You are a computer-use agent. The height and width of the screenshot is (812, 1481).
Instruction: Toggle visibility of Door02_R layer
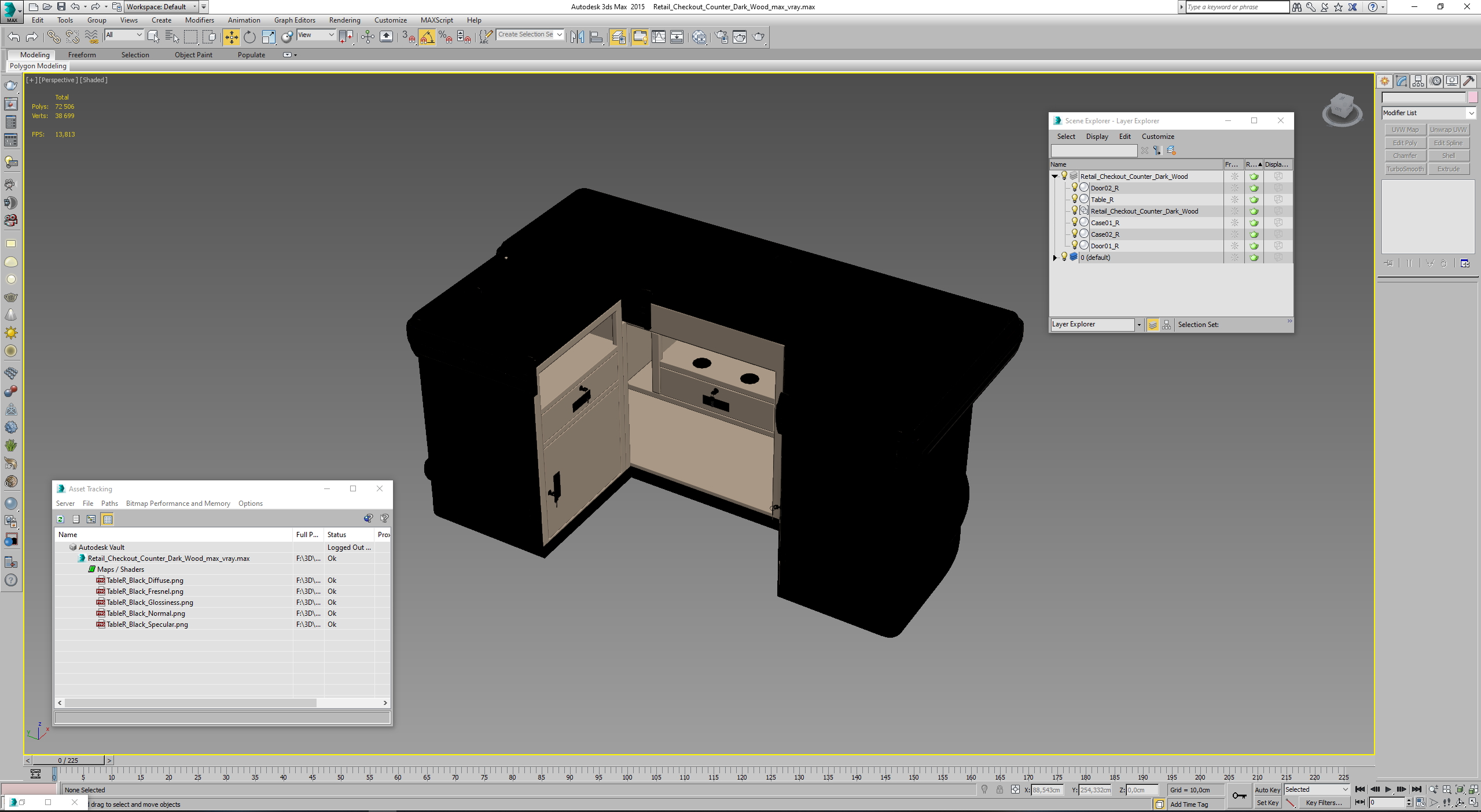1073,187
